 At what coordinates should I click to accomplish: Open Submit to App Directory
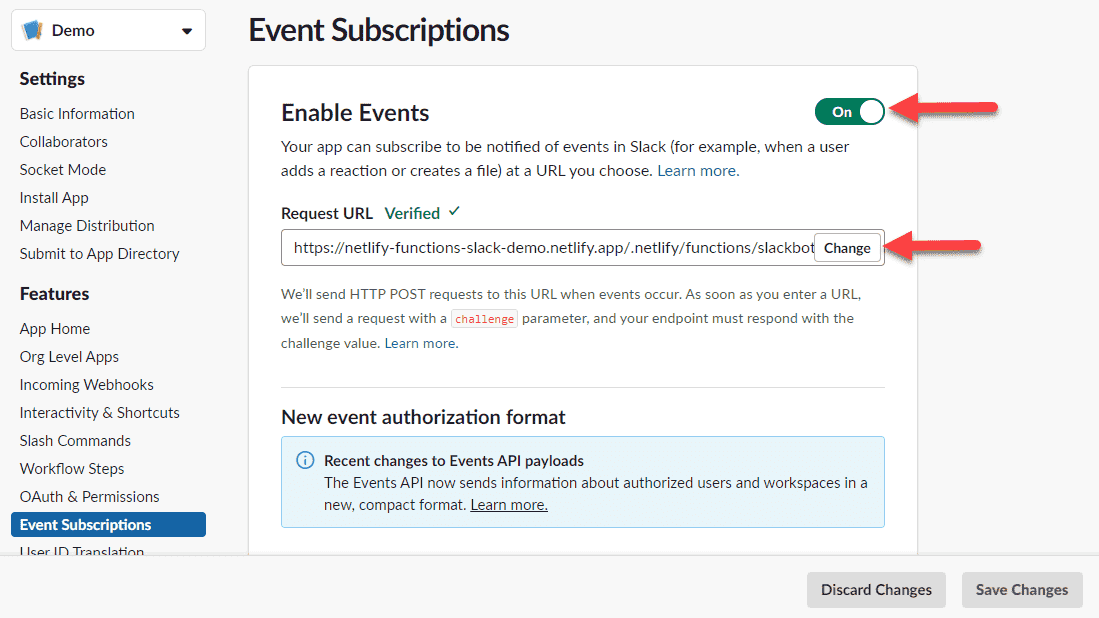[x=100, y=254]
